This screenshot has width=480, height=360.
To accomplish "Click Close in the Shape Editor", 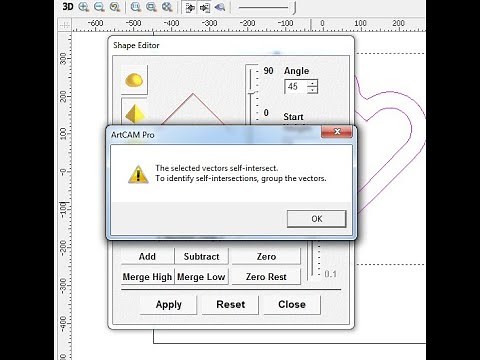I will (292, 304).
